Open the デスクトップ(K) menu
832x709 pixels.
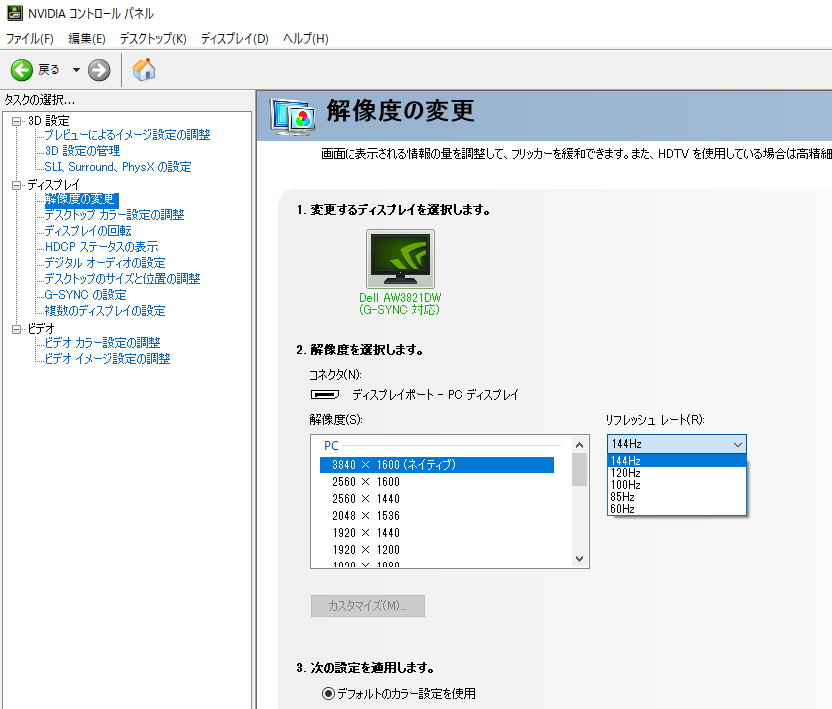tap(153, 39)
